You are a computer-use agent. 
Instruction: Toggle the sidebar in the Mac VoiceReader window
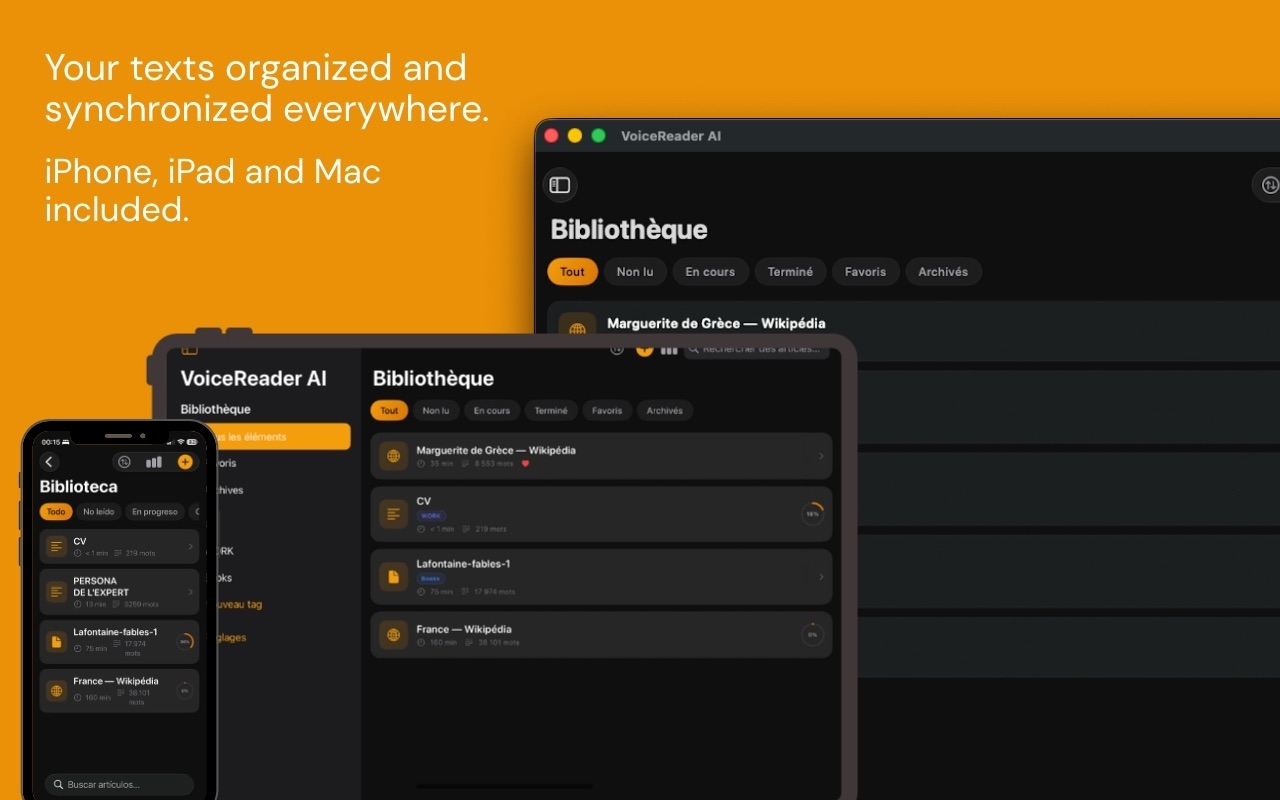click(560, 185)
